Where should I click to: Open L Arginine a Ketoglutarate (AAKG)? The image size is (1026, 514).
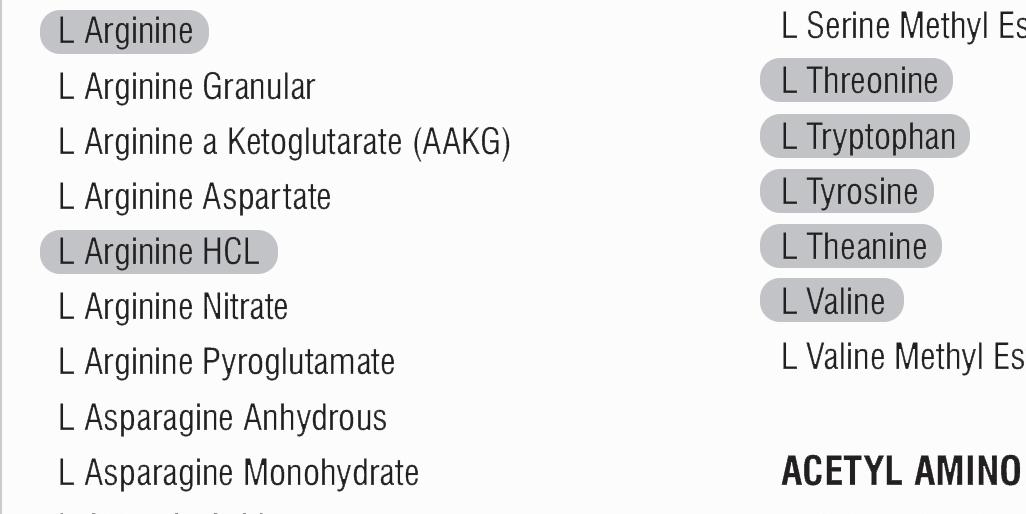click(x=285, y=142)
